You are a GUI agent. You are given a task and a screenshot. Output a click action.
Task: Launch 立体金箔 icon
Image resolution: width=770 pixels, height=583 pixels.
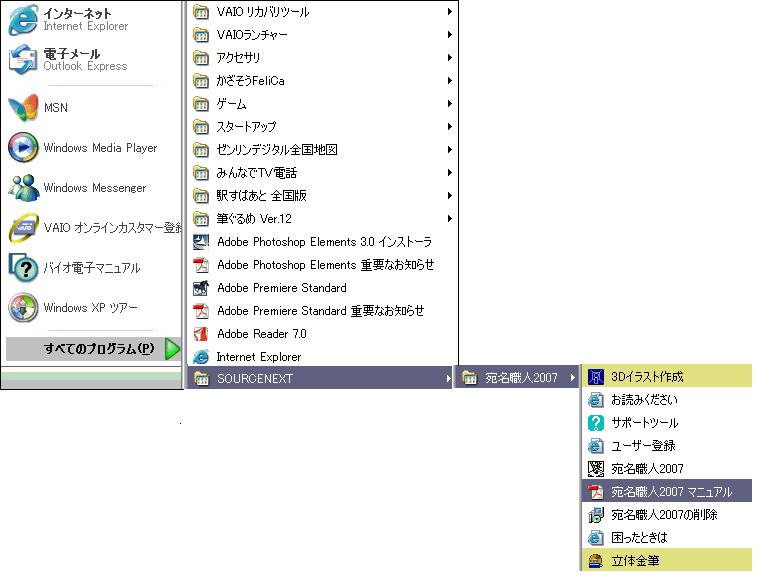tap(596, 560)
